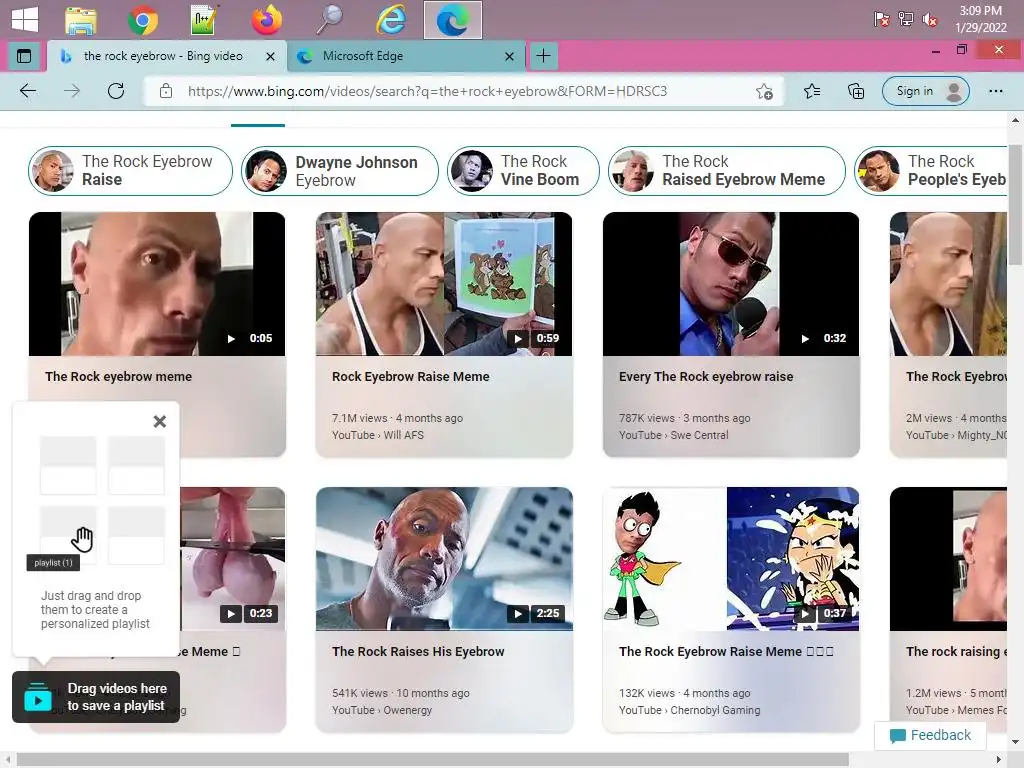Open File Explorer from the taskbar
The width and height of the screenshot is (1024, 768).
[x=81, y=20]
